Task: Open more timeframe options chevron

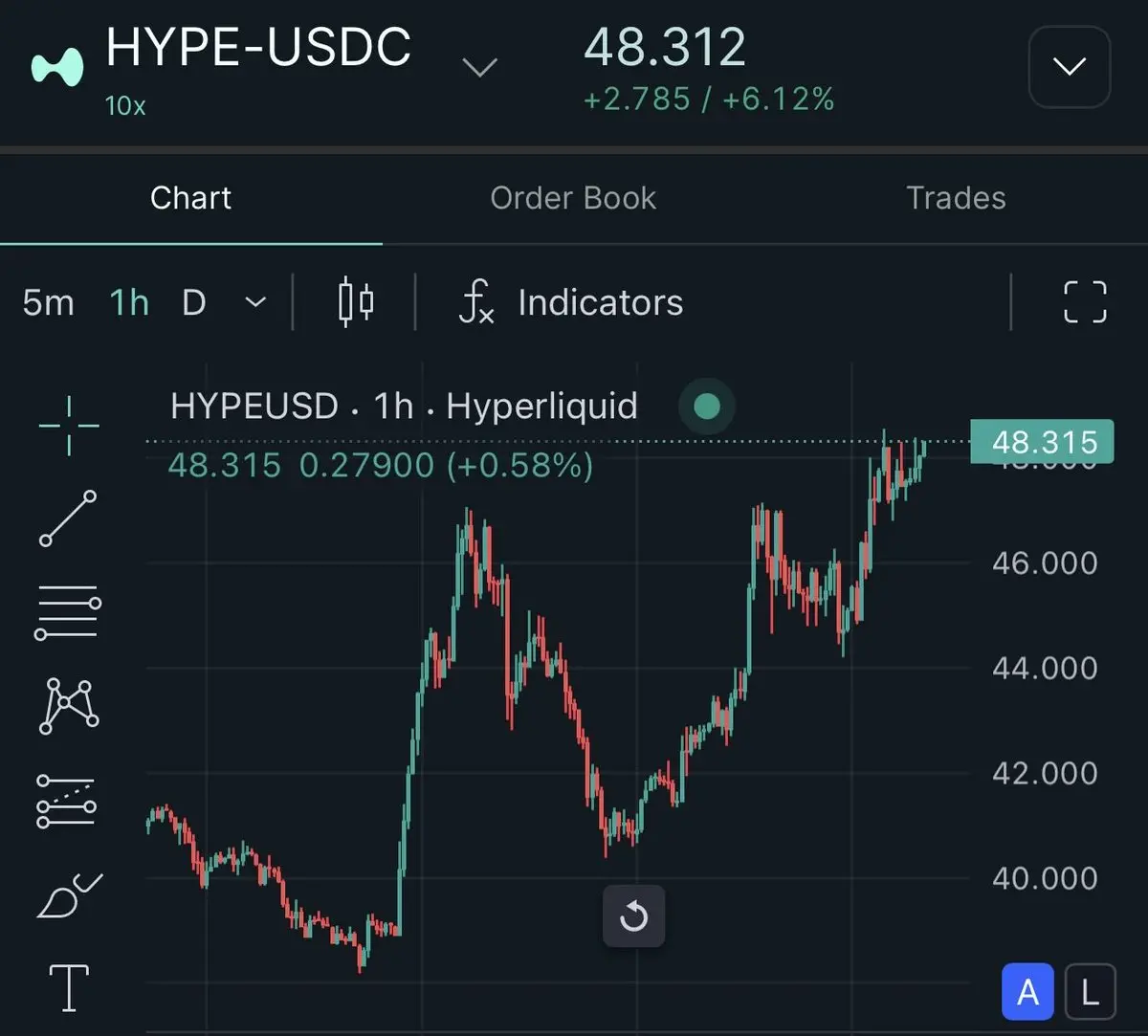Action: pos(254,302)
